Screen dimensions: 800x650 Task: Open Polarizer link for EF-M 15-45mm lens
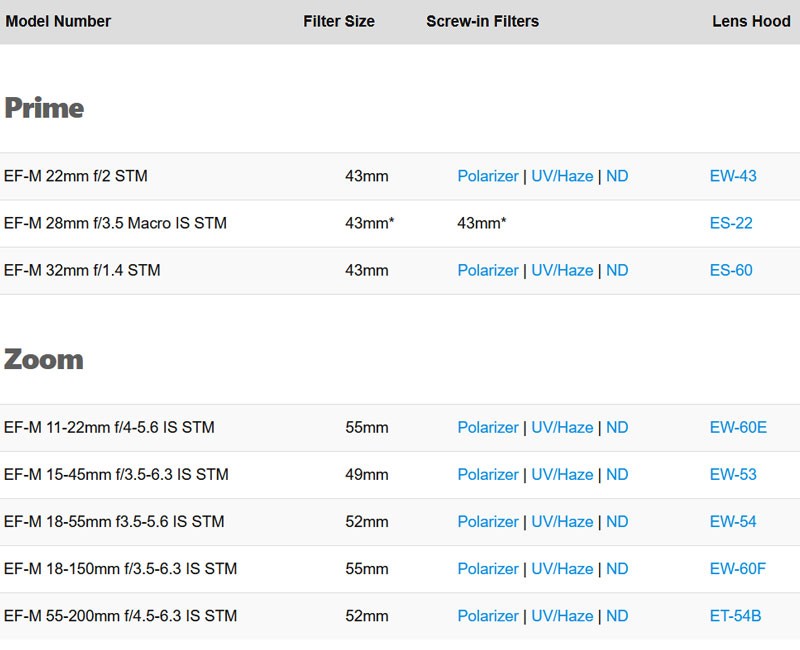[487, 474]
